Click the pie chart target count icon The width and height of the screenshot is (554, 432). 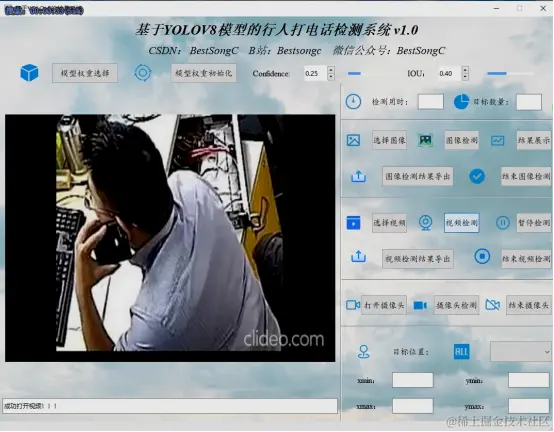pyautogui.click(x=461, y=102)
